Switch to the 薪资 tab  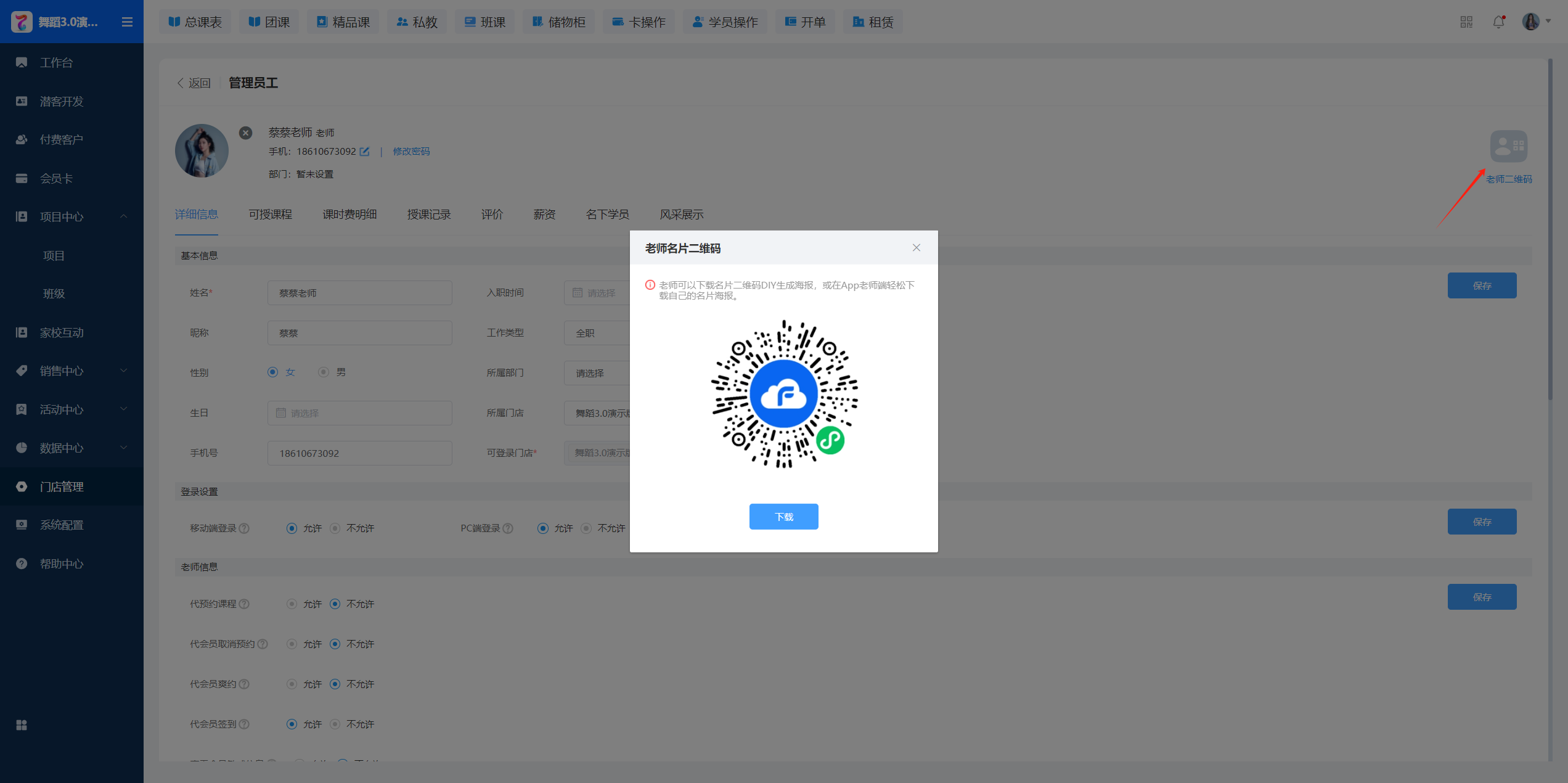(x=544, y=215)
